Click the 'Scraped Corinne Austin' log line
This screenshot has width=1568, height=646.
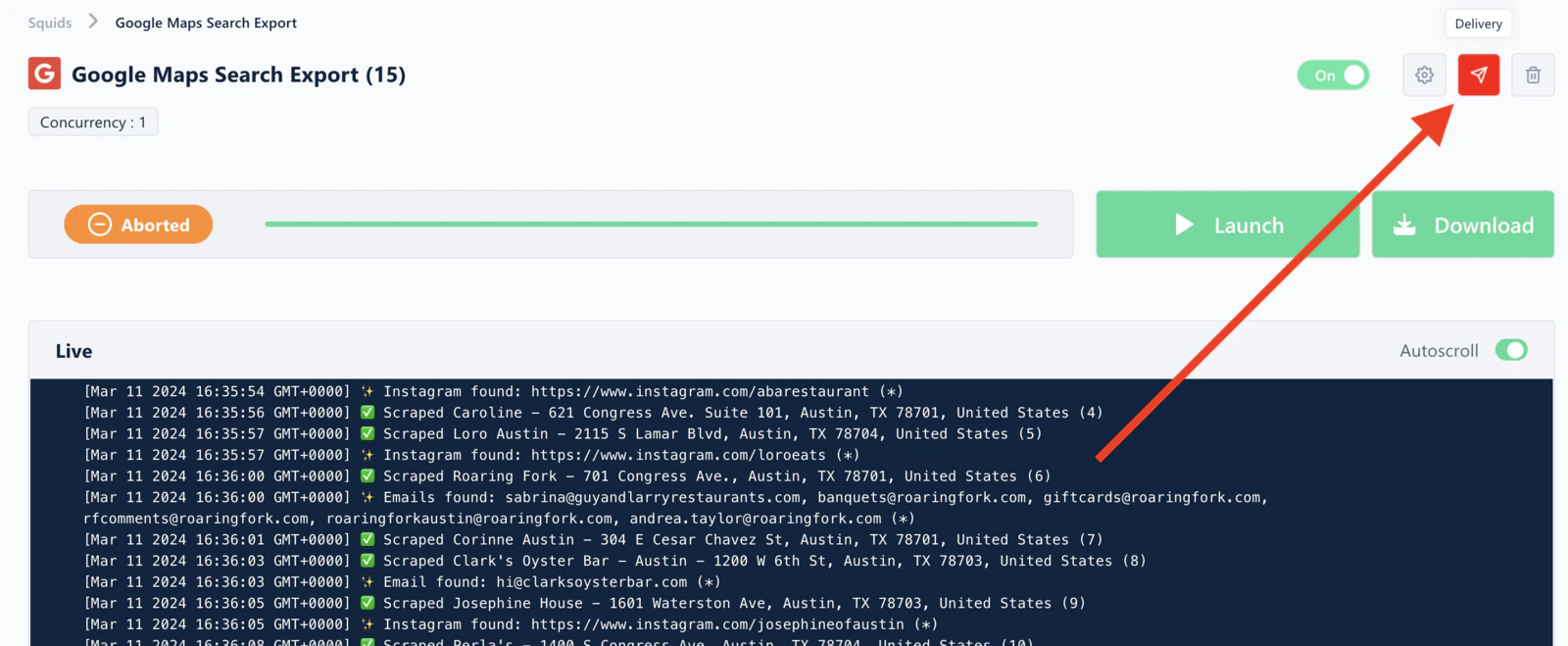point(593,539)
